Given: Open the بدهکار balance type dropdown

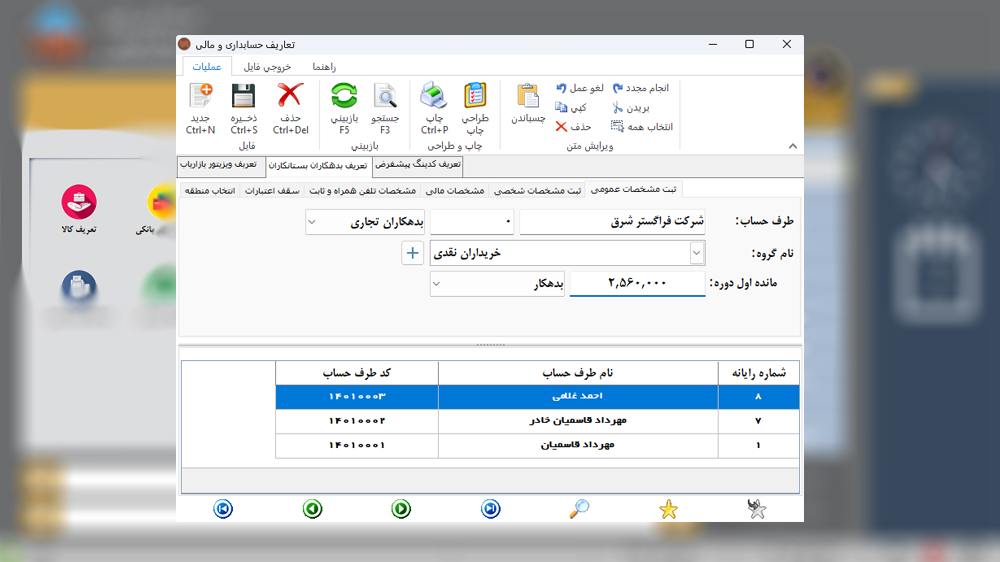Looking at the screenshot, I should pyautogui.click(x=438, y=285).
